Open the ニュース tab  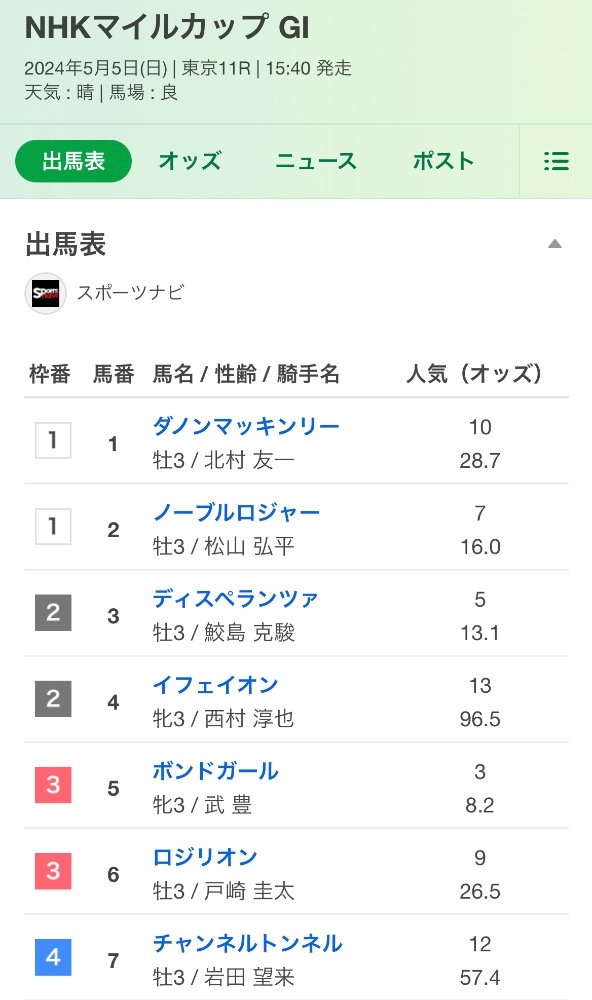tap(316, 161)
